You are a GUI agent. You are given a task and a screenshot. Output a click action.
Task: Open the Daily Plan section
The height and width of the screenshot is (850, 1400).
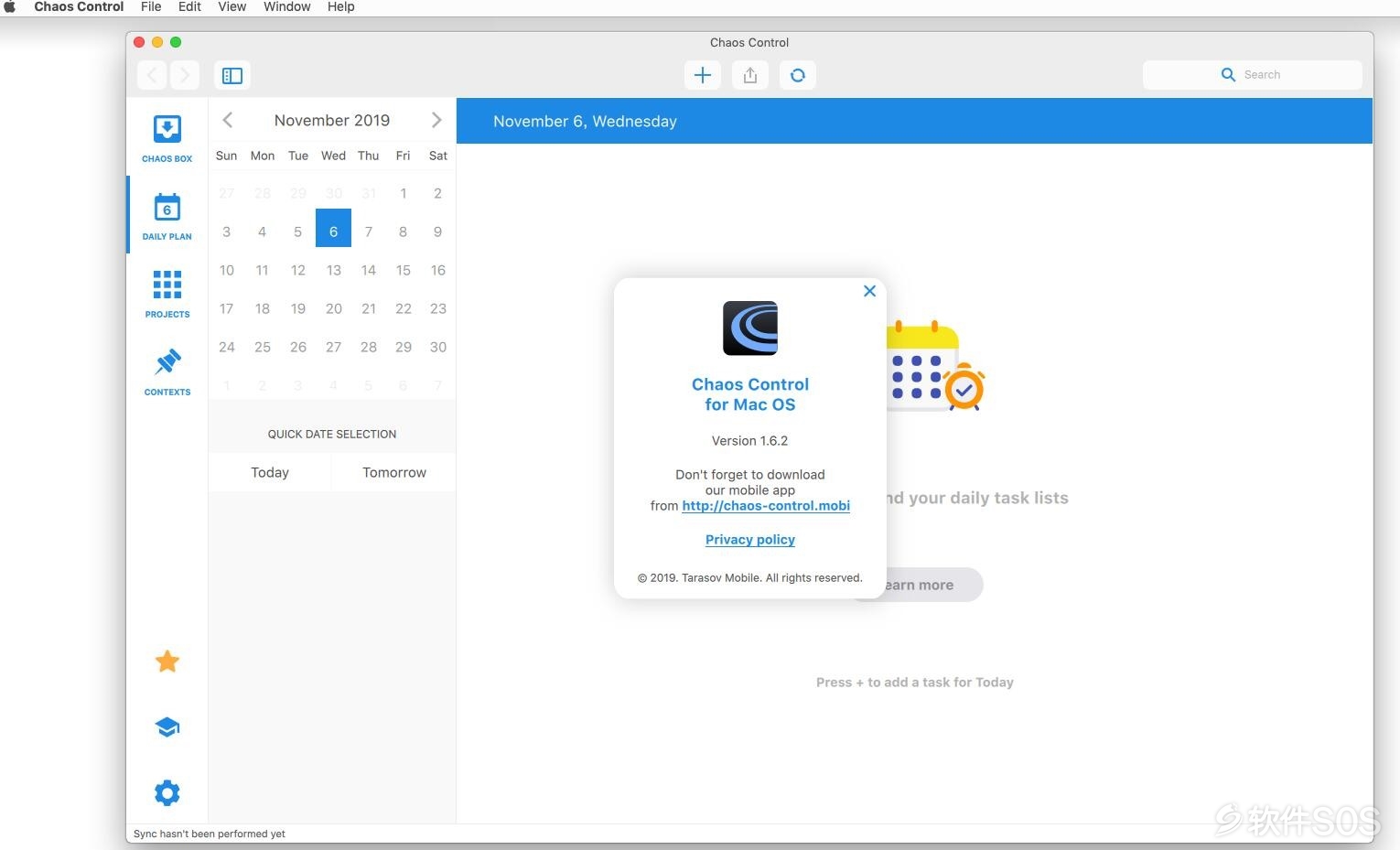pos(167,216)
